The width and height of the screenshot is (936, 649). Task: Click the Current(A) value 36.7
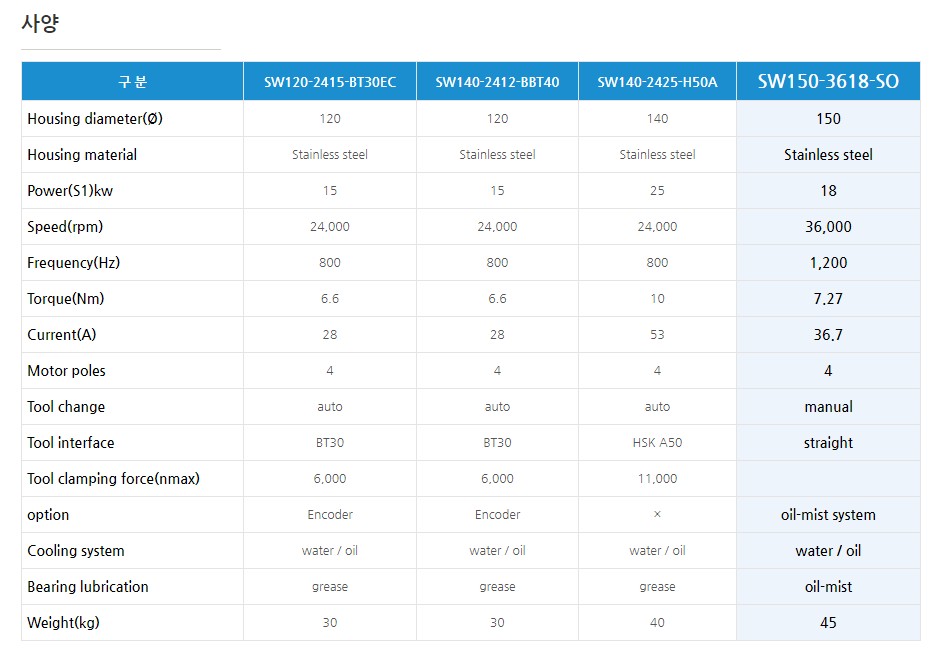click(828, 335)
